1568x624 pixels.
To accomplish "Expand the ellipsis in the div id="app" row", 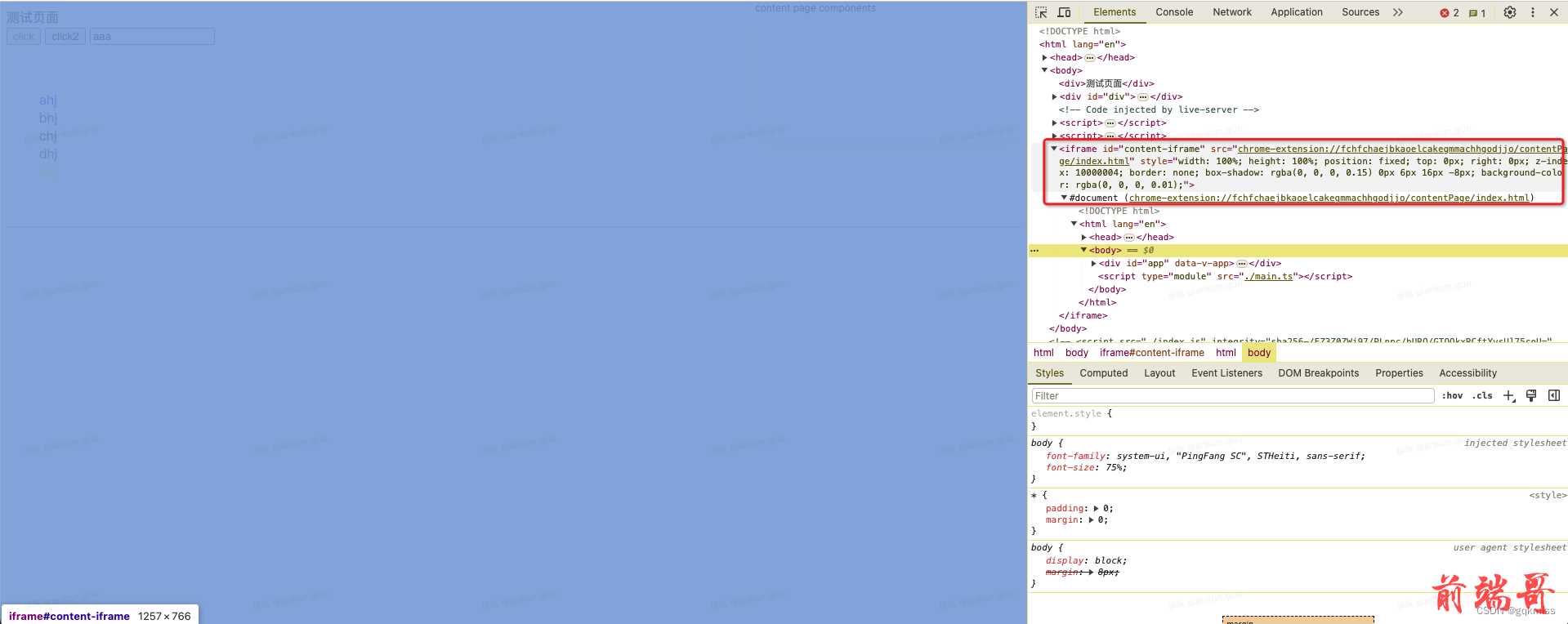I will click(x=1242, y=264).
